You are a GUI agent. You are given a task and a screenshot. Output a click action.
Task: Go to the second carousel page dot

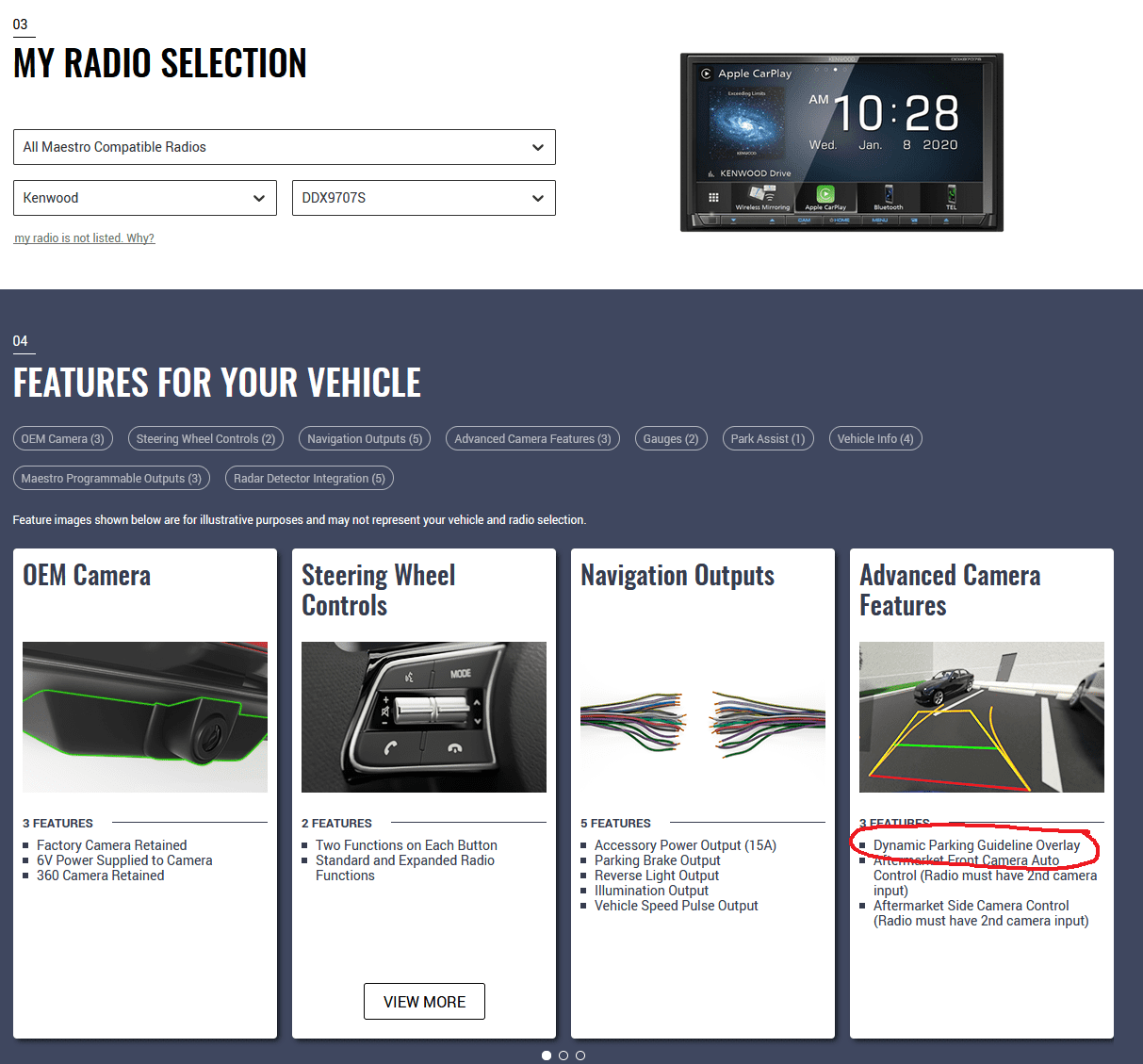563,1056
